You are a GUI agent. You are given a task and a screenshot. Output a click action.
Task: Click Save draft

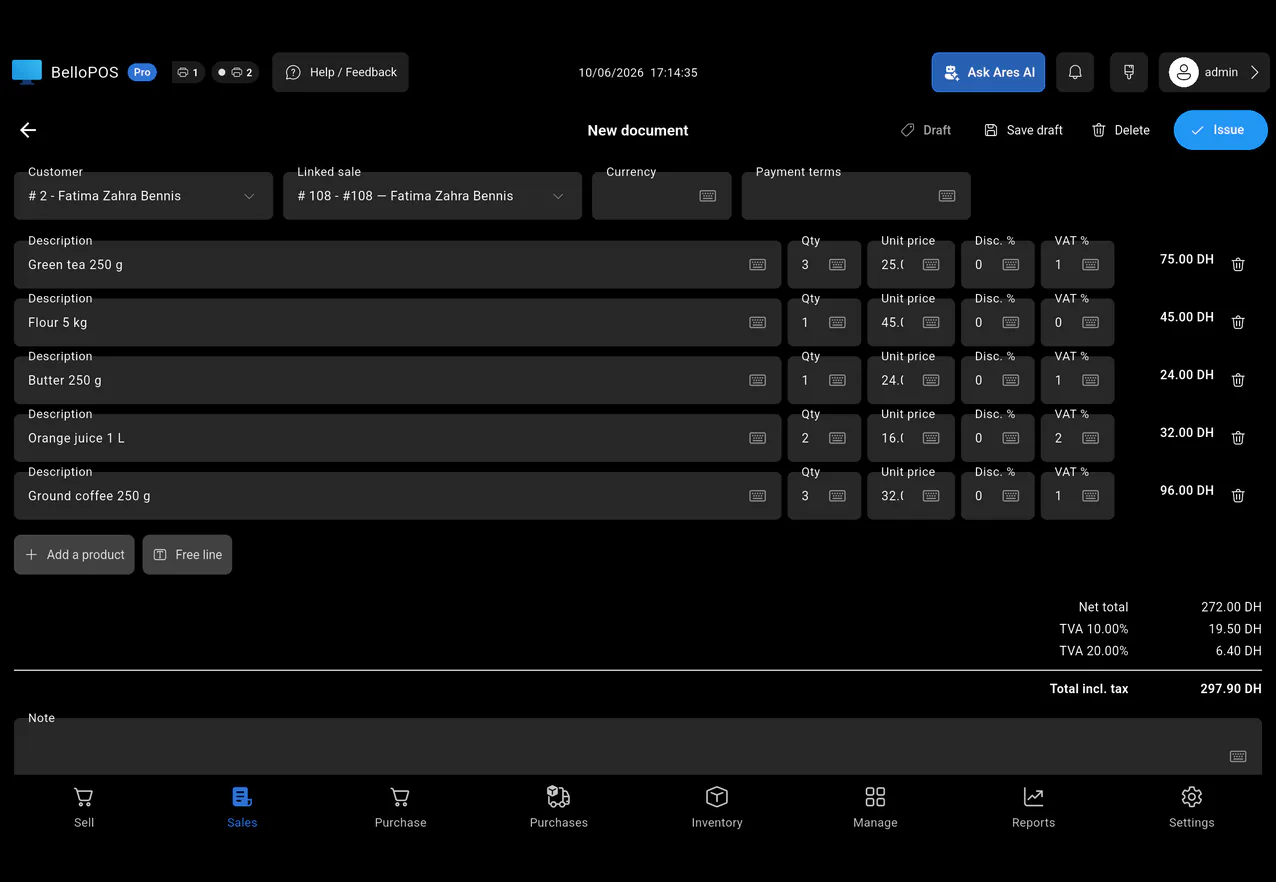(x=1023, y=130)
